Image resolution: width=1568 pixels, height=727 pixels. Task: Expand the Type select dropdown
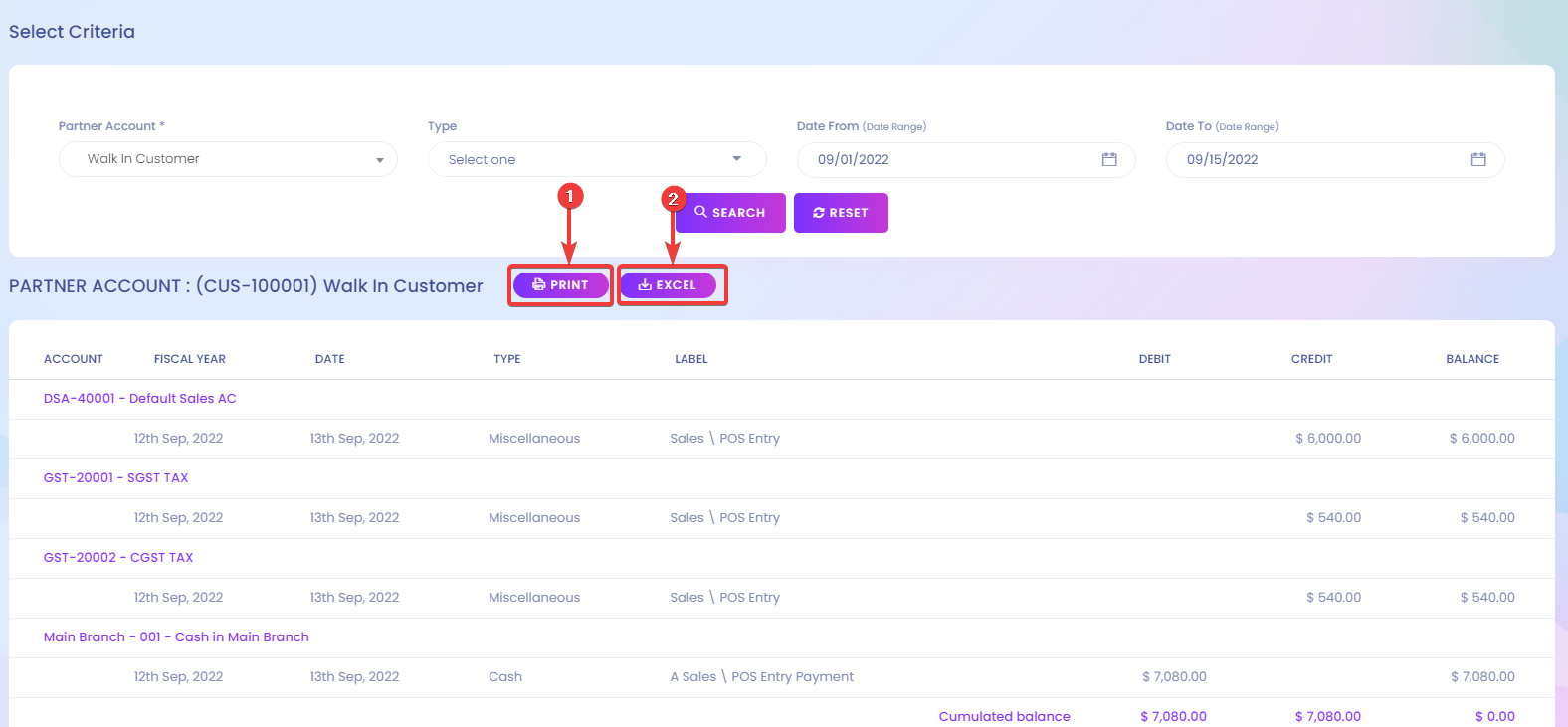click(x=597, y=159)
